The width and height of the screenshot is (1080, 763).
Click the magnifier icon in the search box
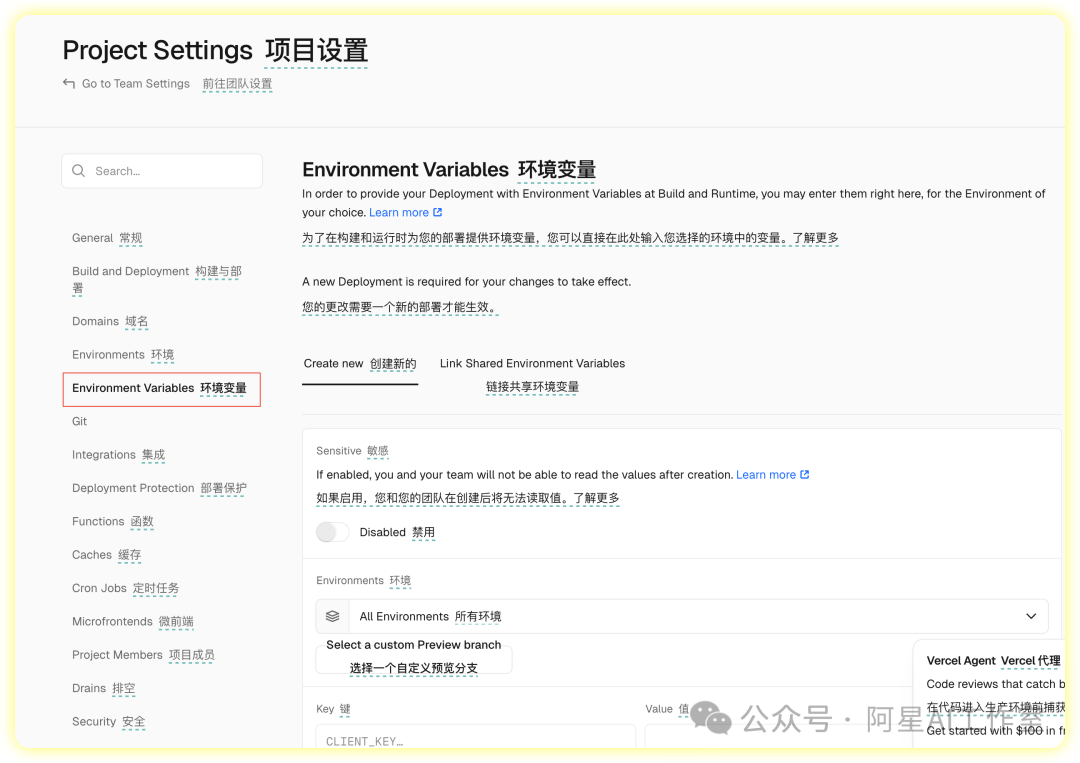(x=79, y=171)
